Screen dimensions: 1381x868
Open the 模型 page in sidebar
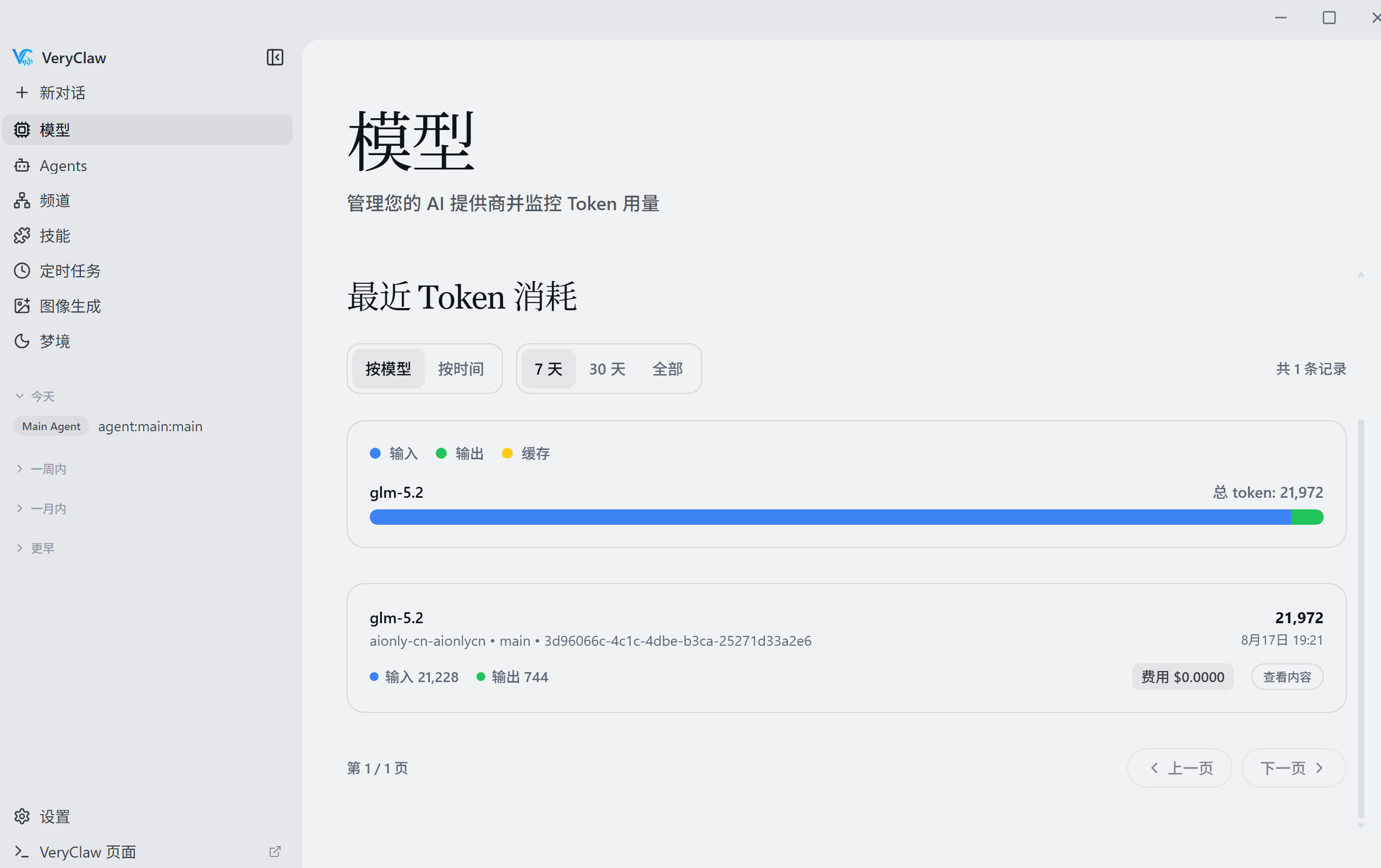pyautogui.click(x=147, y=130)
